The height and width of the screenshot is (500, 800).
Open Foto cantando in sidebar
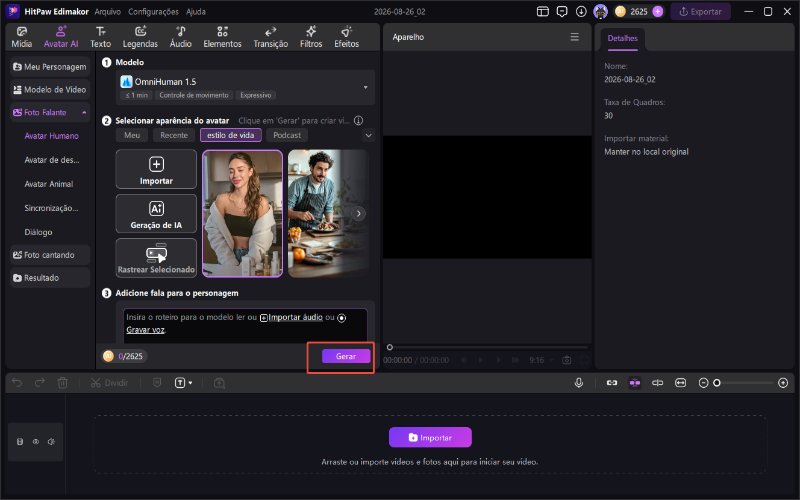click(x=49, y=255)
